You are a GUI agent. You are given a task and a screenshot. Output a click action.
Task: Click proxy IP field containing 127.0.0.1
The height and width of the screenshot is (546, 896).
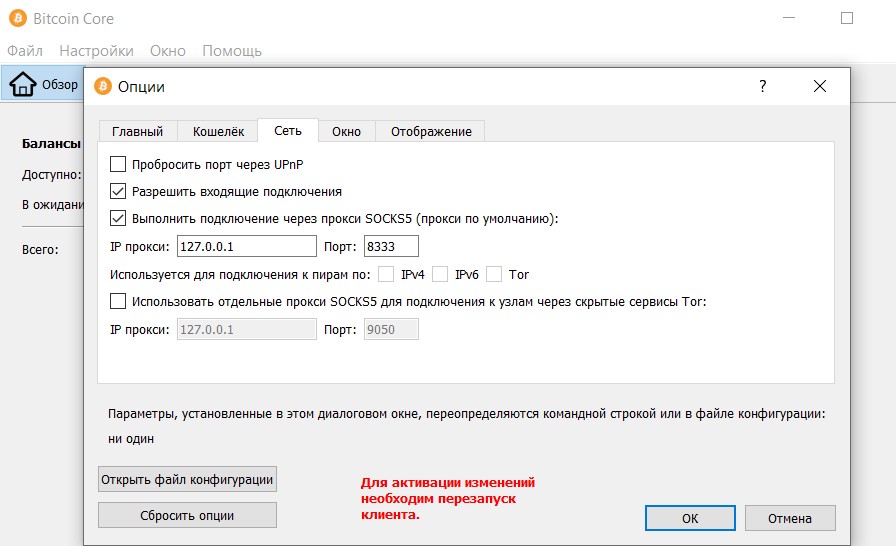247,246
